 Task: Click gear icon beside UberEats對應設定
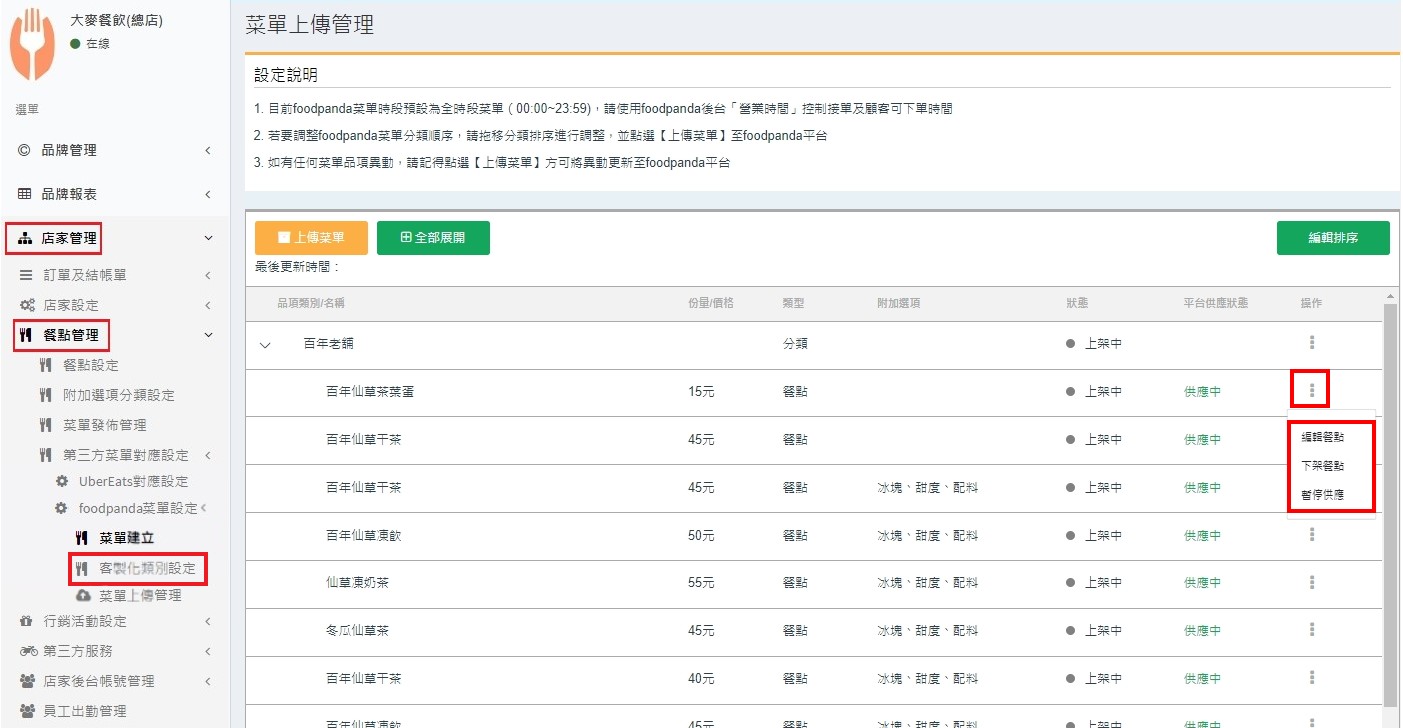tap(62, 481)
